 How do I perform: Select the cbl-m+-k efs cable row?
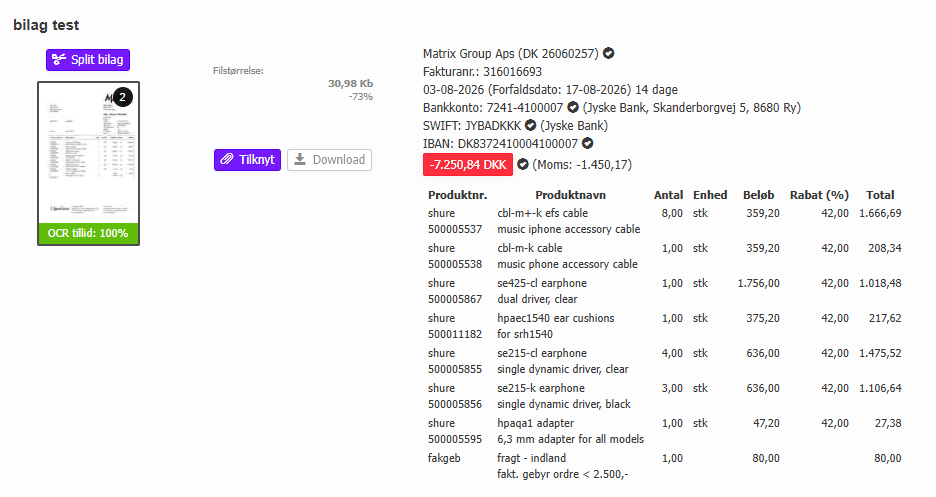coord(664,221)
